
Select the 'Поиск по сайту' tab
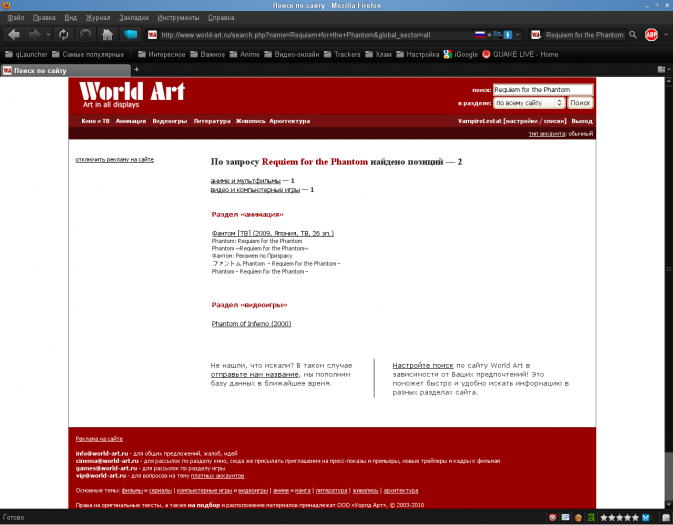coord(65,70)
